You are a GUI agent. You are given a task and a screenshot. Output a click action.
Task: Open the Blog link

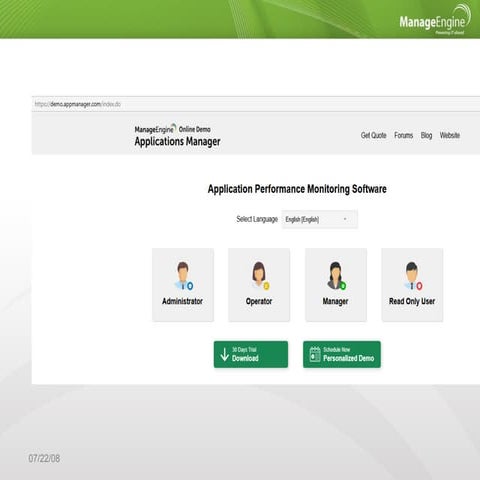(426, 135)
